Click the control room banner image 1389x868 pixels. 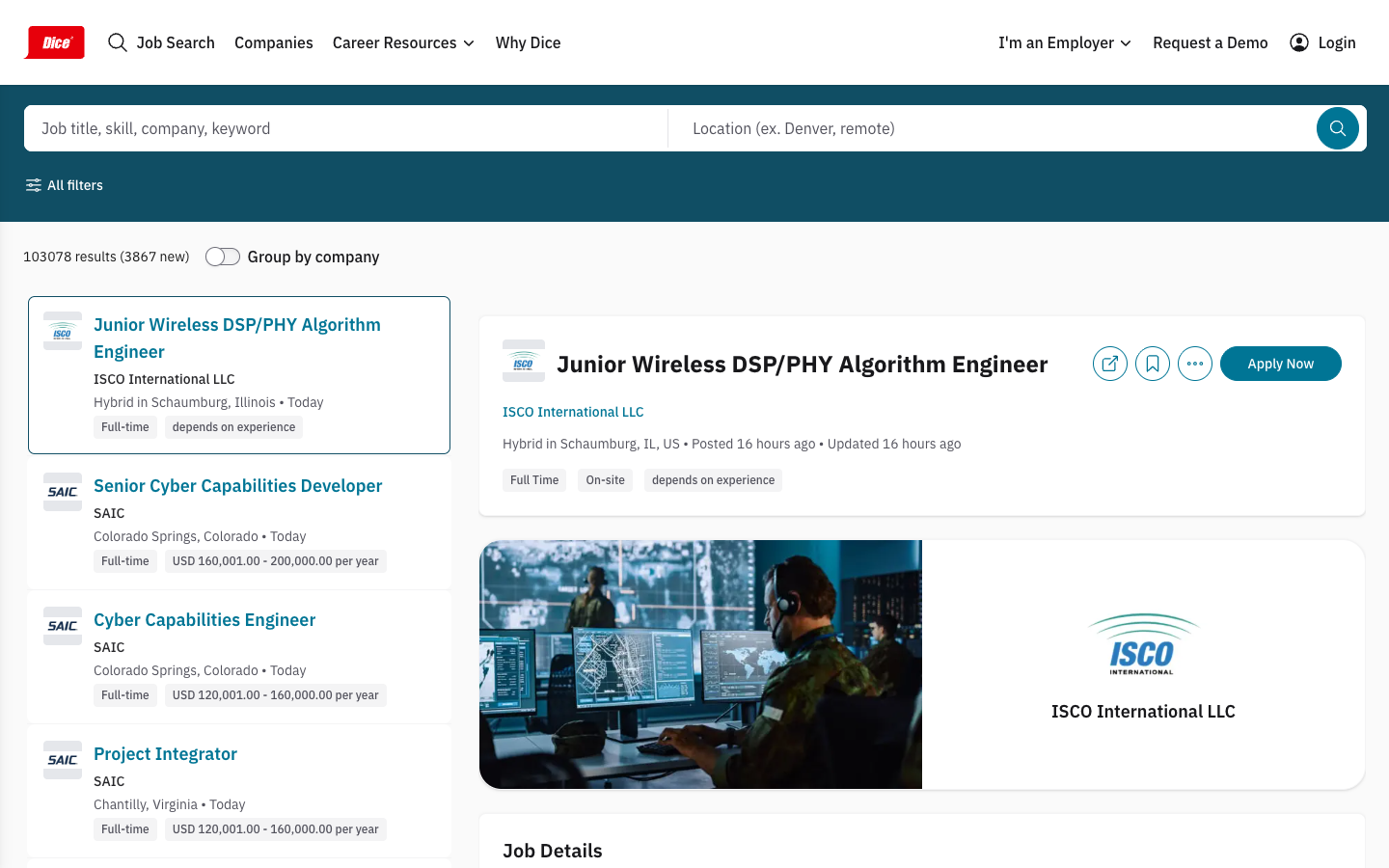700,665
